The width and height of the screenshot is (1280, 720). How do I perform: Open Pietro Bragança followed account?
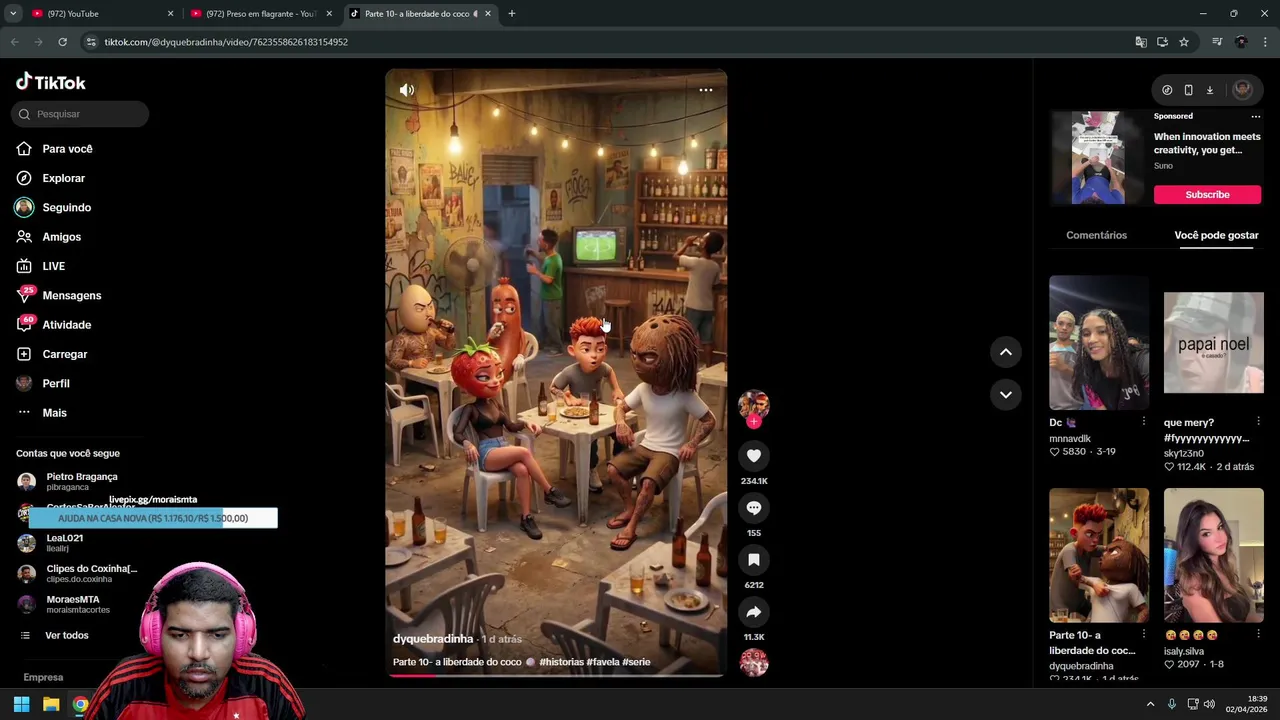pos(80,481)
